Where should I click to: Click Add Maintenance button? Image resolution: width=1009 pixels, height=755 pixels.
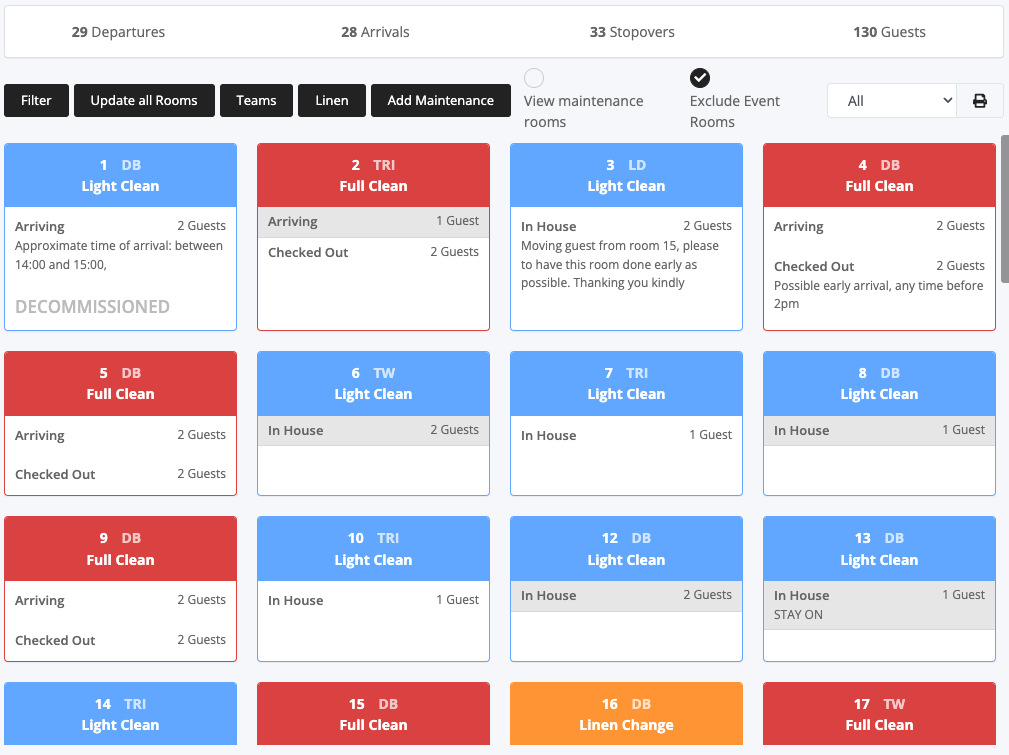440,101
